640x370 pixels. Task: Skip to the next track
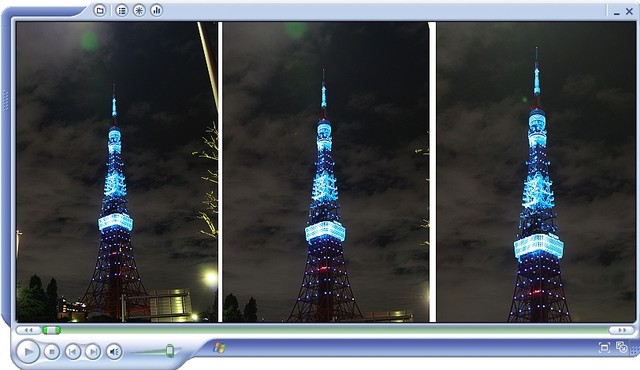point(93,352)
